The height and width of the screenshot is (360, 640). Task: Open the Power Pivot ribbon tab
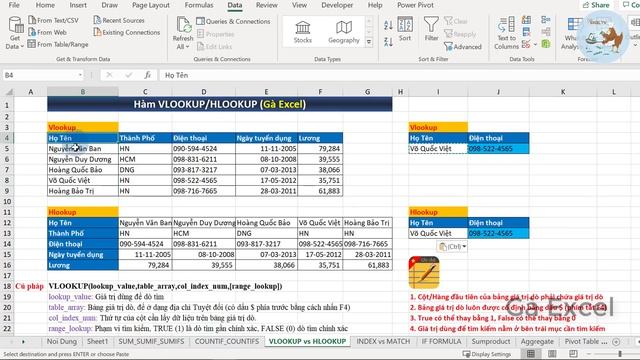[x=416, y=5]
